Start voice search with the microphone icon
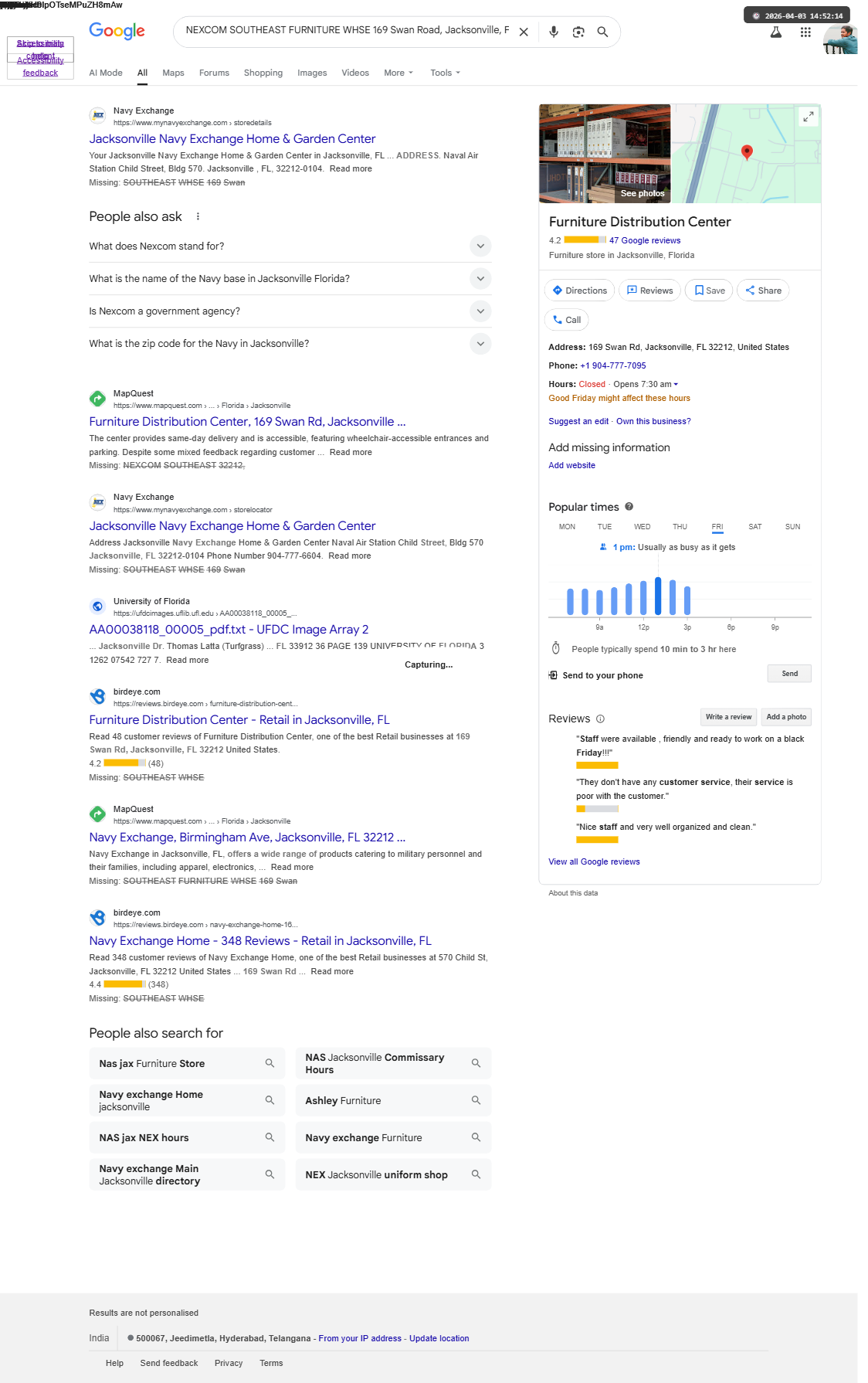The height and width of the screenshot is (1383, 868). tap(554, 32)
